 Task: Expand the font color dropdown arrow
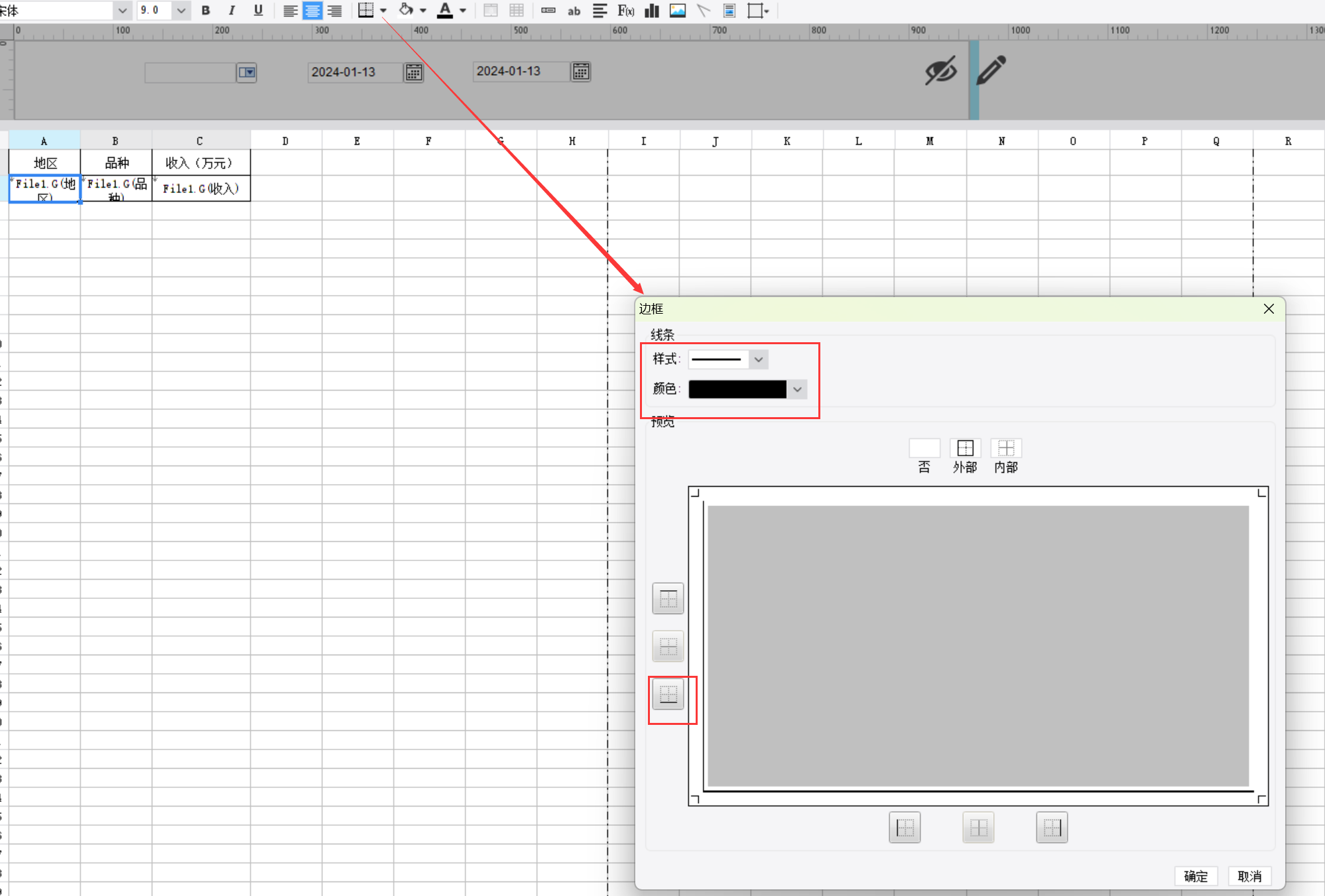pos(463,11)
